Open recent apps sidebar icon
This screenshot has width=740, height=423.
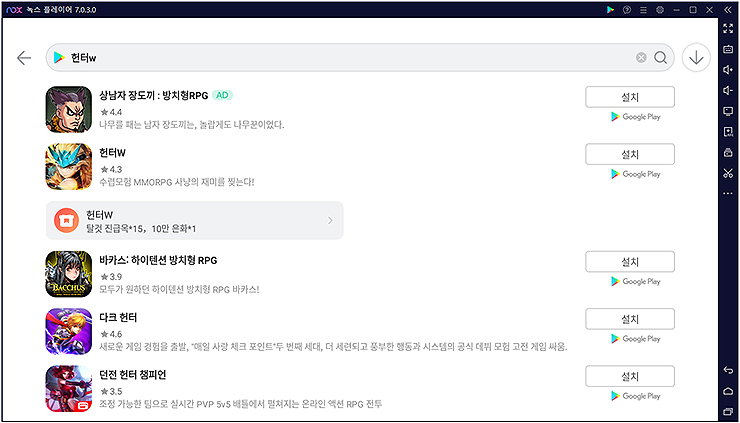[x=728, y=411]
